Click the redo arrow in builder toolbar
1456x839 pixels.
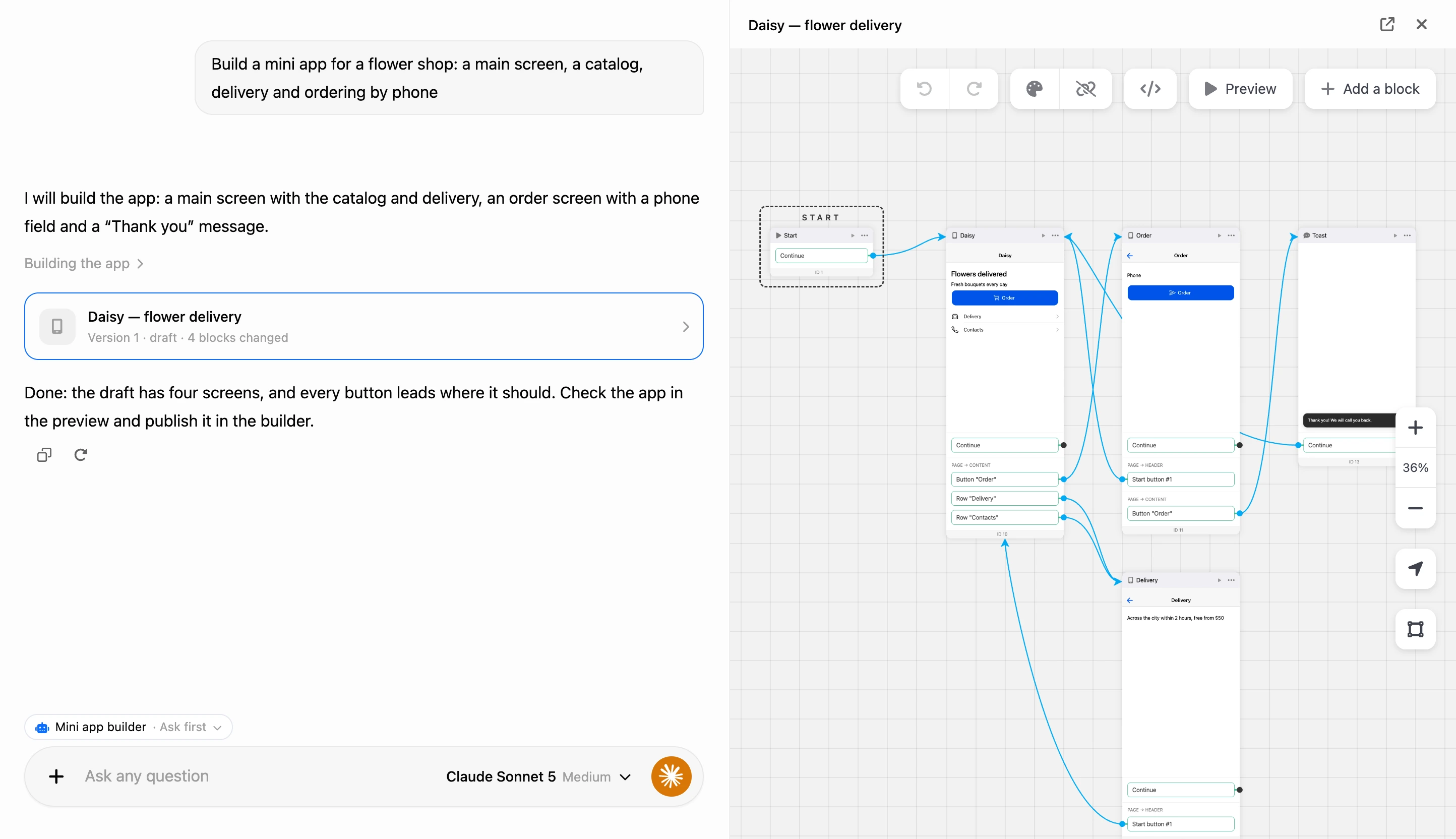(x=974, y=89)
